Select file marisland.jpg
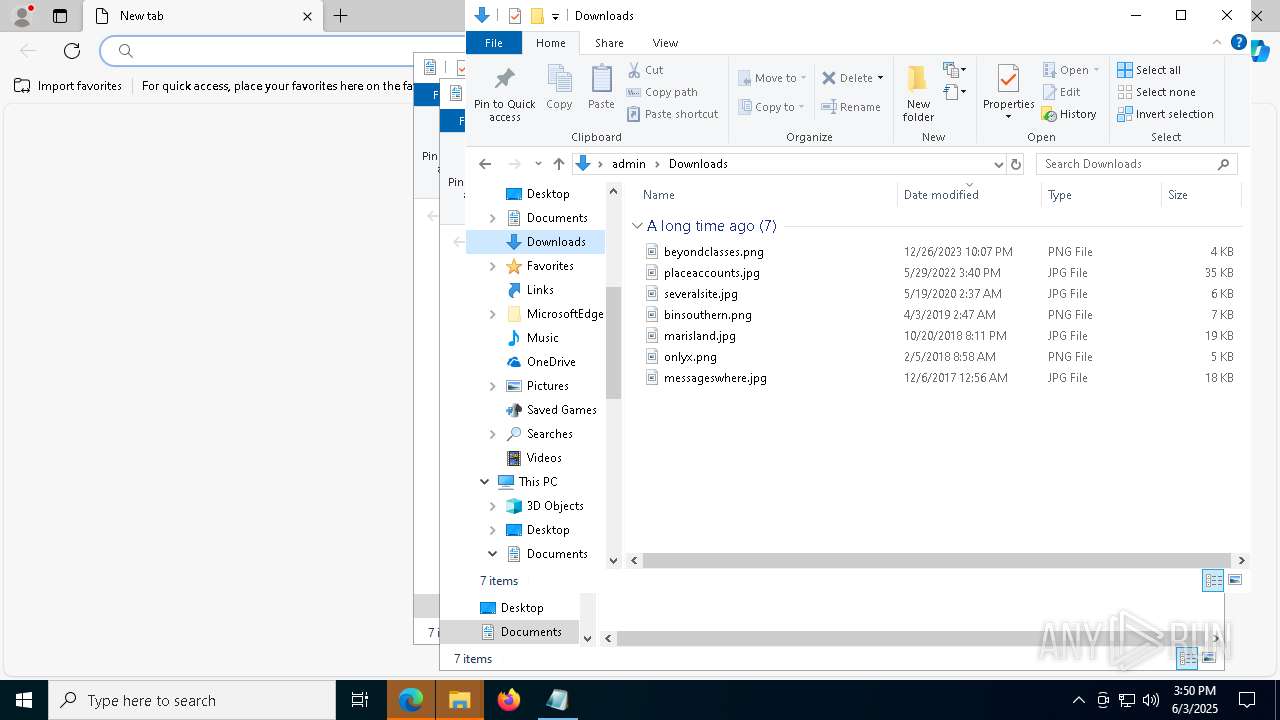Viewport: 1280px width, 720px height. [x=699, y=336]
